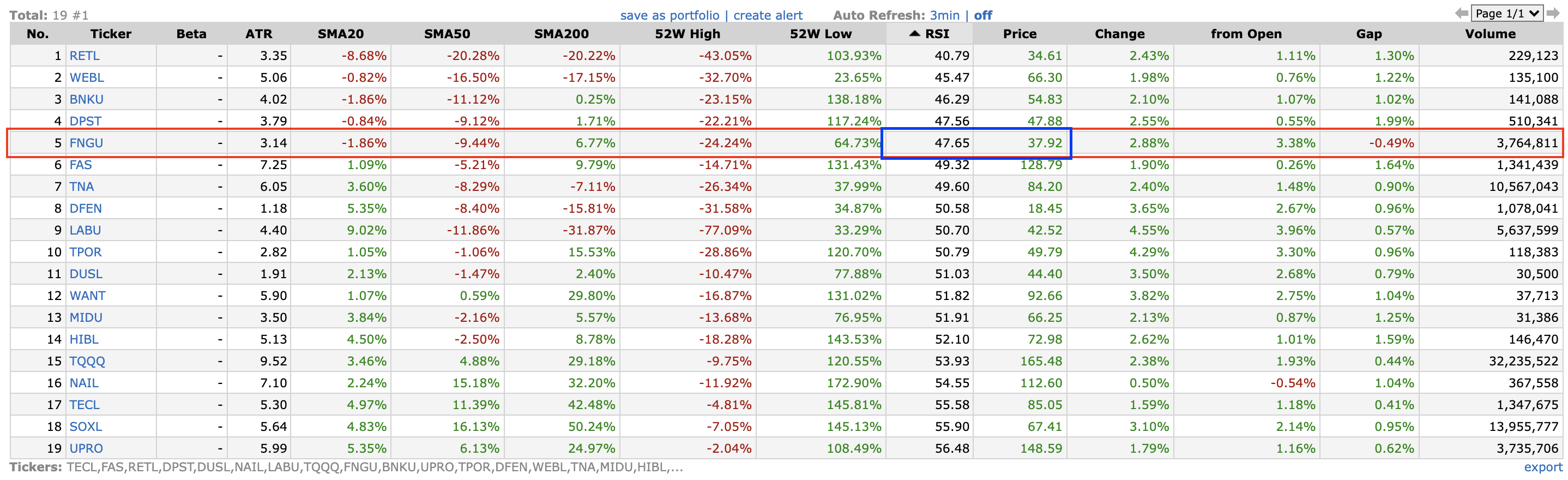This screenshot has width=1568, height=480.
Task: Click RETL 52W Low 103.93%
Action: [853, 56]
